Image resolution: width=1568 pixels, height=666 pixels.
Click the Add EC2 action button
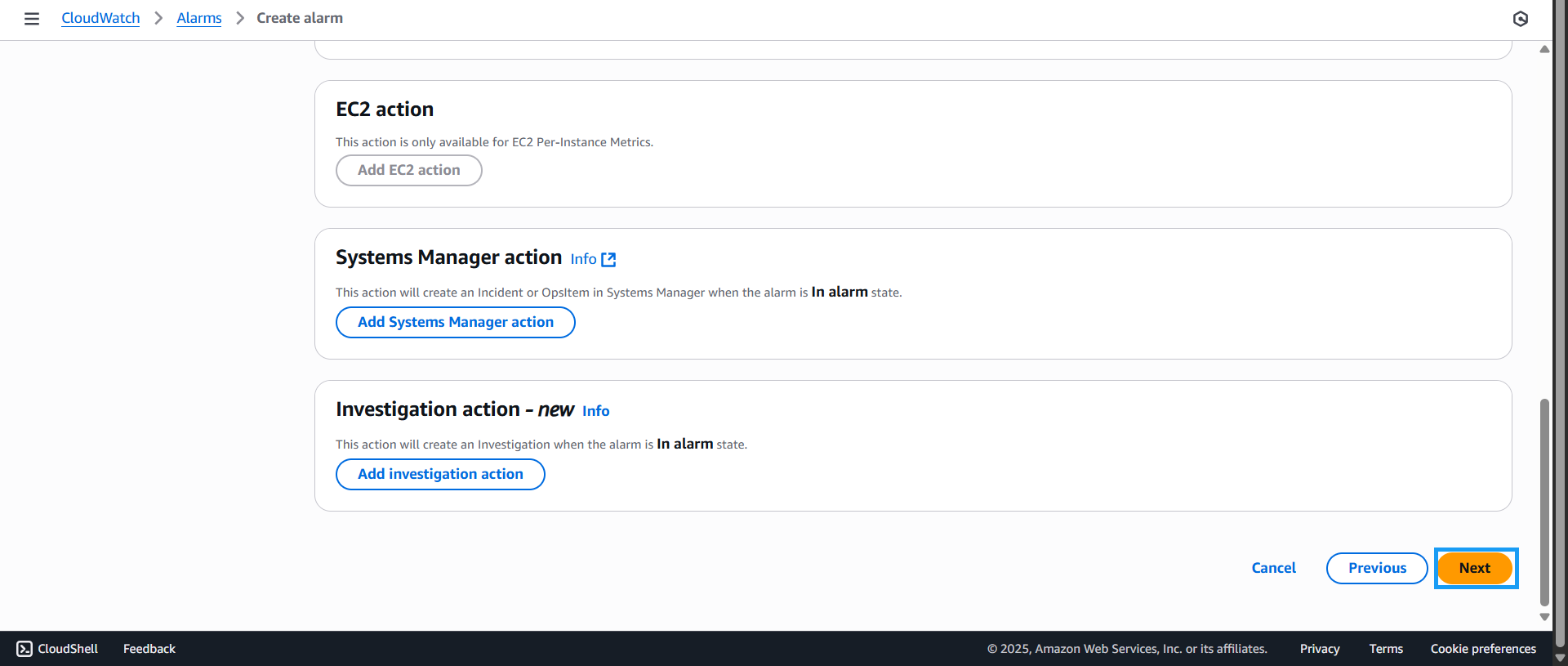408,170
